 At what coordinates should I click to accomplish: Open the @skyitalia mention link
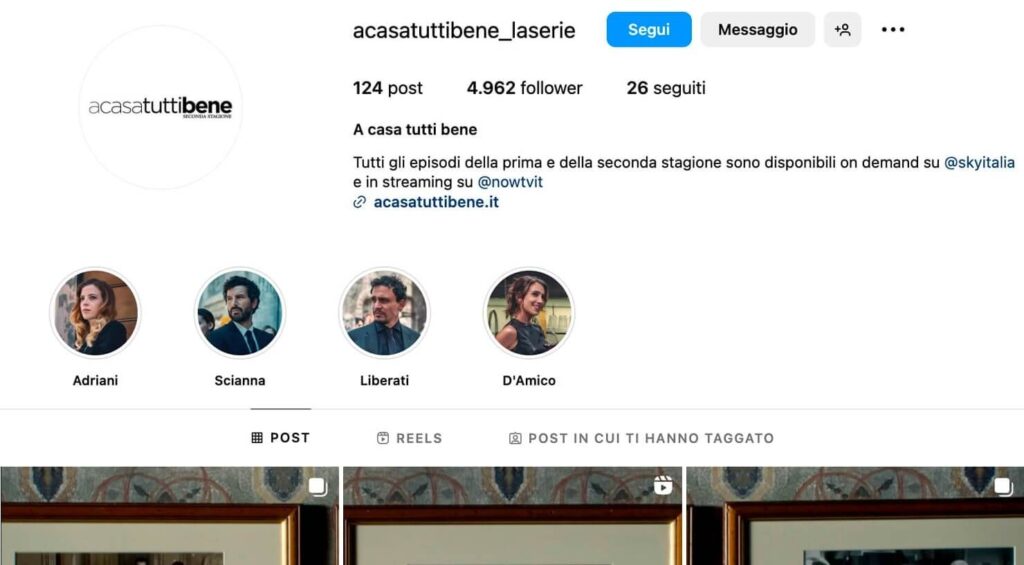point(980,163)
